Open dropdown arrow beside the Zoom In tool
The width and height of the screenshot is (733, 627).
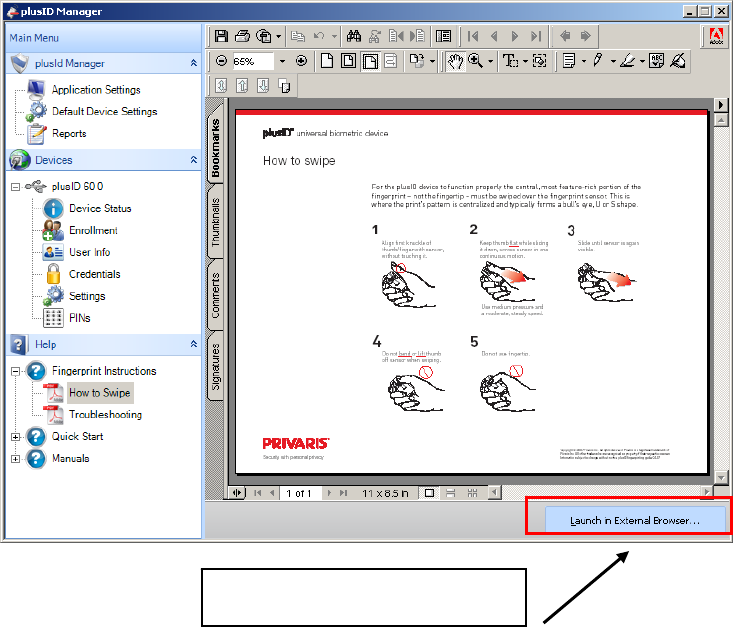pos(490,61)
